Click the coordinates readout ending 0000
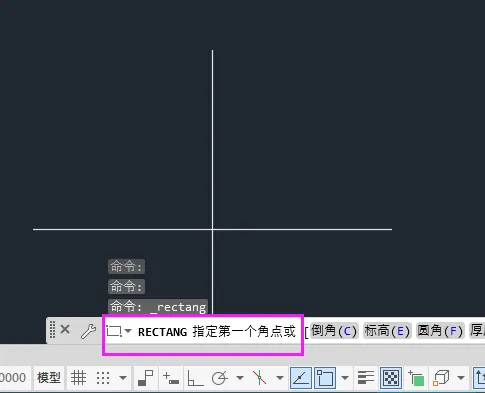The image size is (485, 393). (x=13, y=378)
